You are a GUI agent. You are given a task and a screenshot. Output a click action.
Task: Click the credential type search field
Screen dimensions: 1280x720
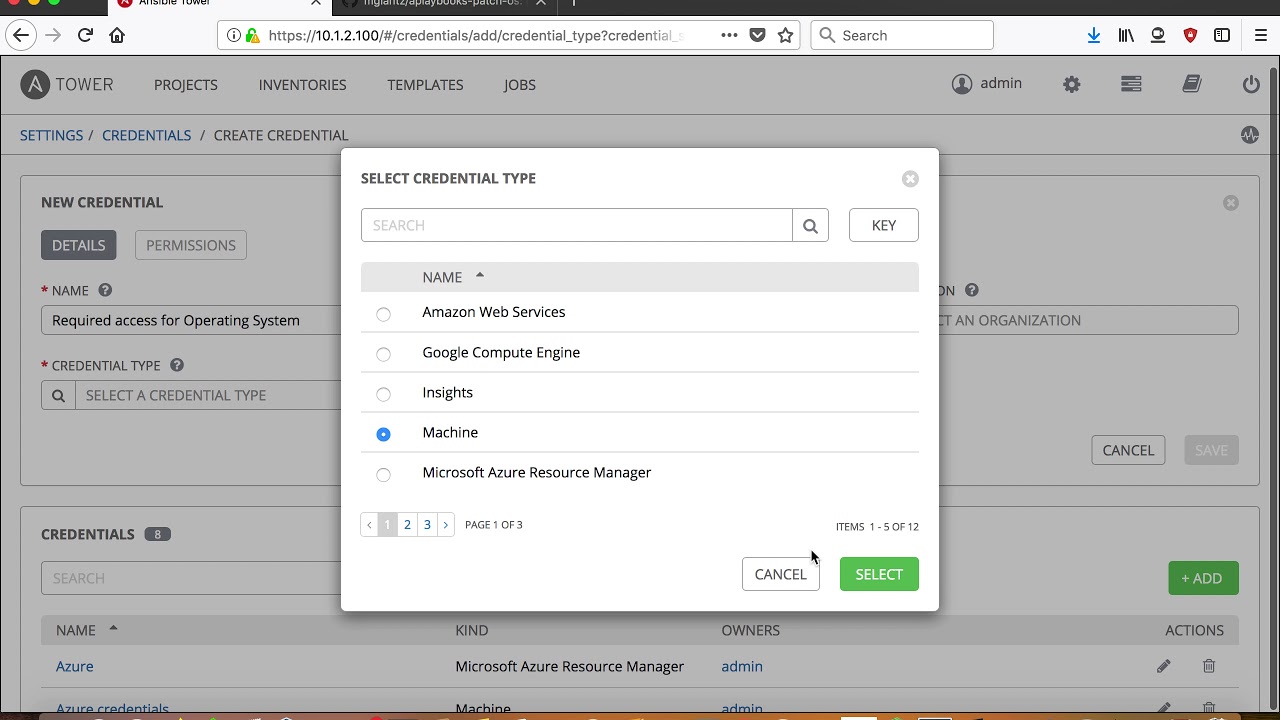coord(576,225)
